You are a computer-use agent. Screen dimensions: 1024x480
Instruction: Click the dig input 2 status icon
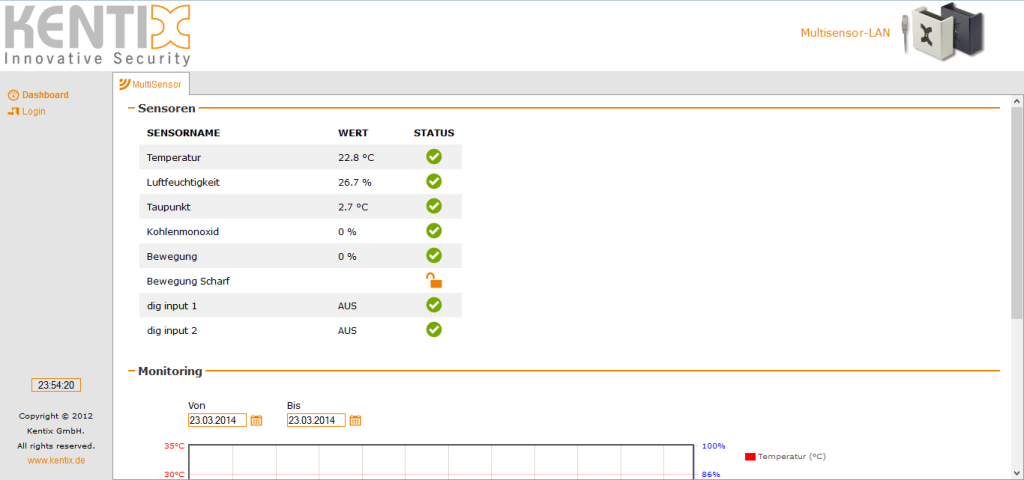point(434,329)
